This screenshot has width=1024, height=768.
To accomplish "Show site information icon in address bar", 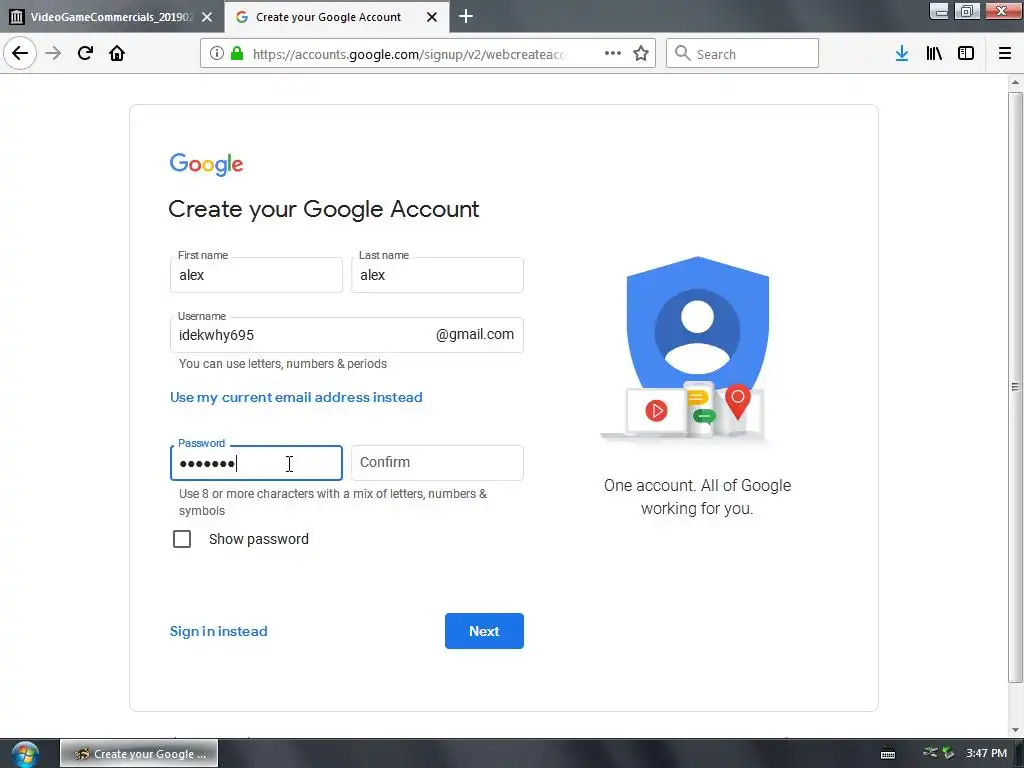I will point(217,54).
